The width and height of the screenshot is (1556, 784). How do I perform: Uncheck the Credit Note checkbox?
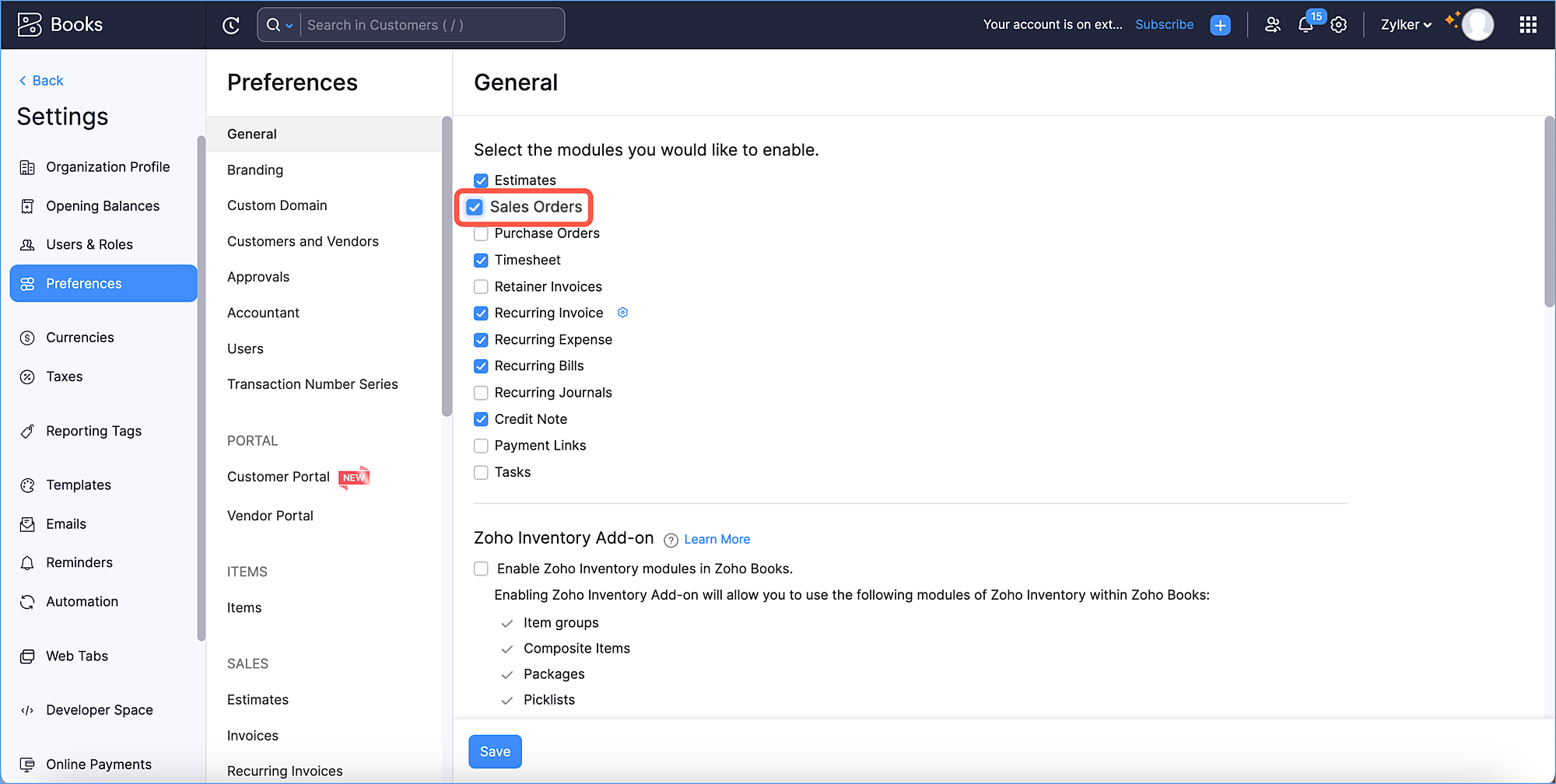coord(481,419)
